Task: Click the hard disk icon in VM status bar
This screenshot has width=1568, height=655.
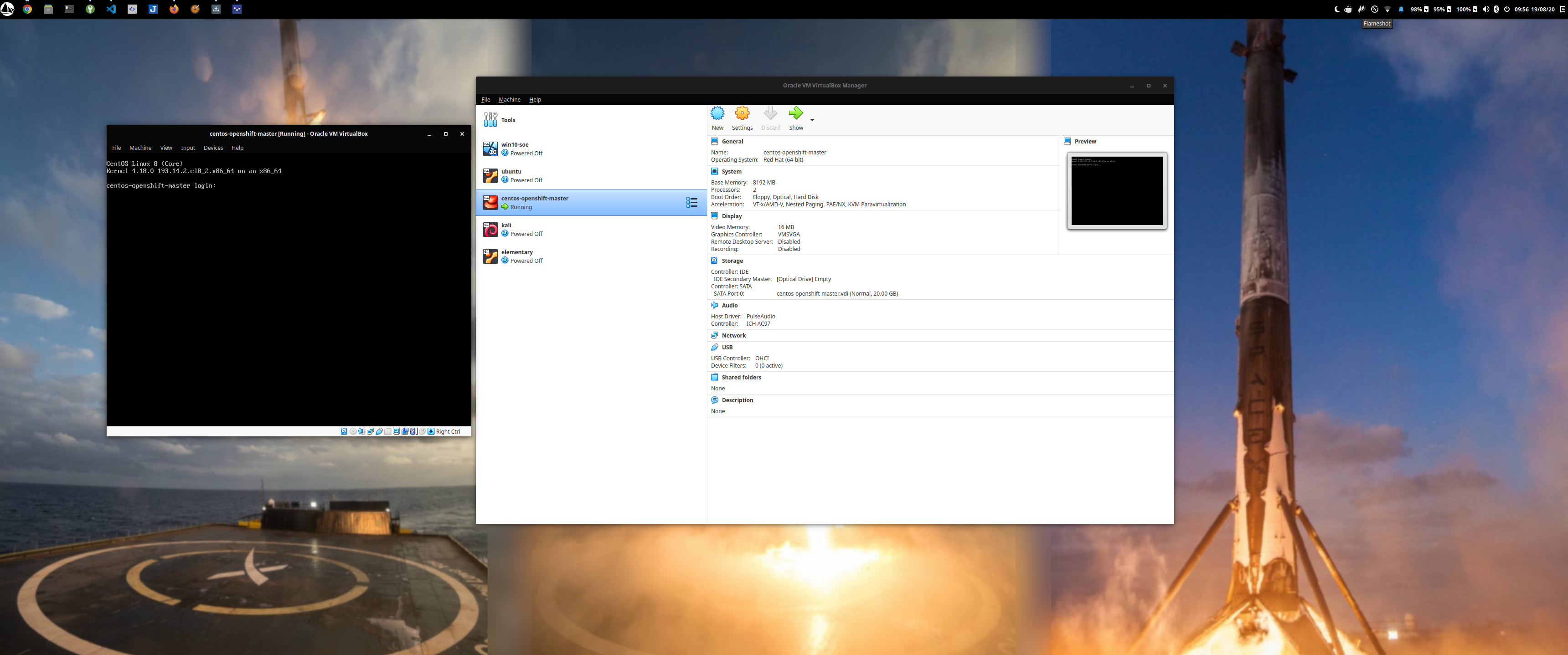Action: (343, 431)
